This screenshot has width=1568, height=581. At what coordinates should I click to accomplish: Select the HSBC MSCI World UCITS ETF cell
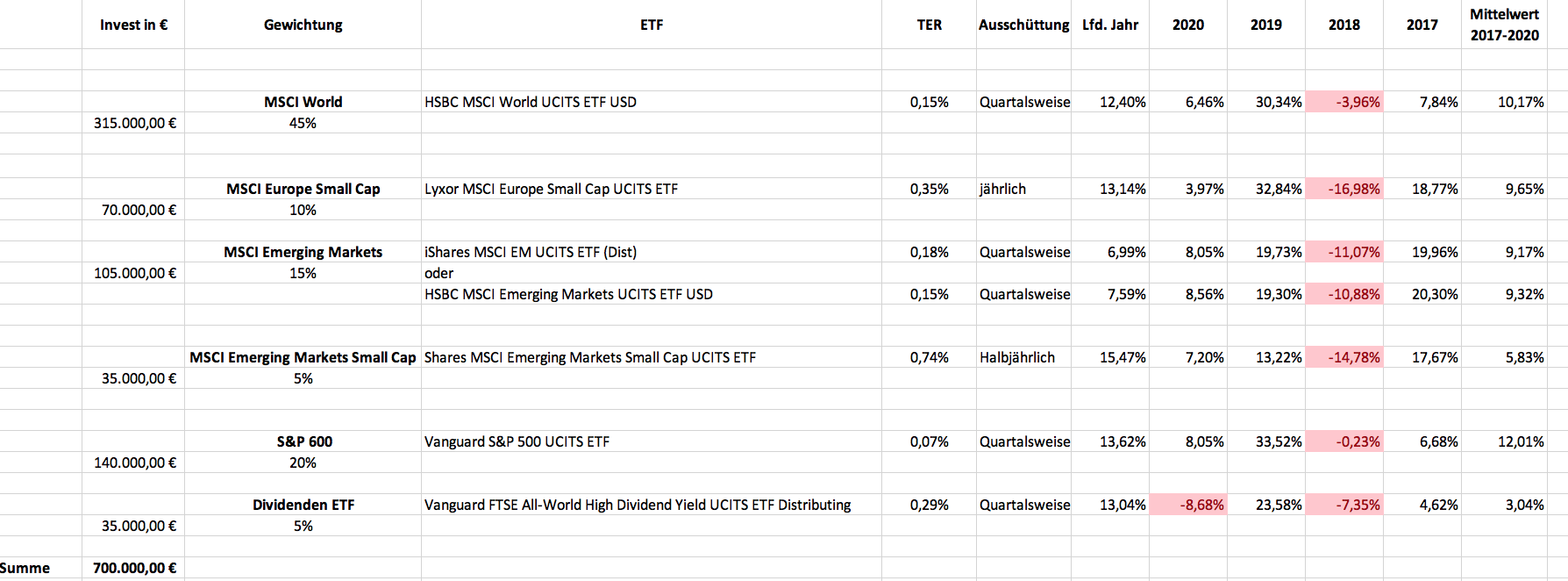(x=531, y=102)
